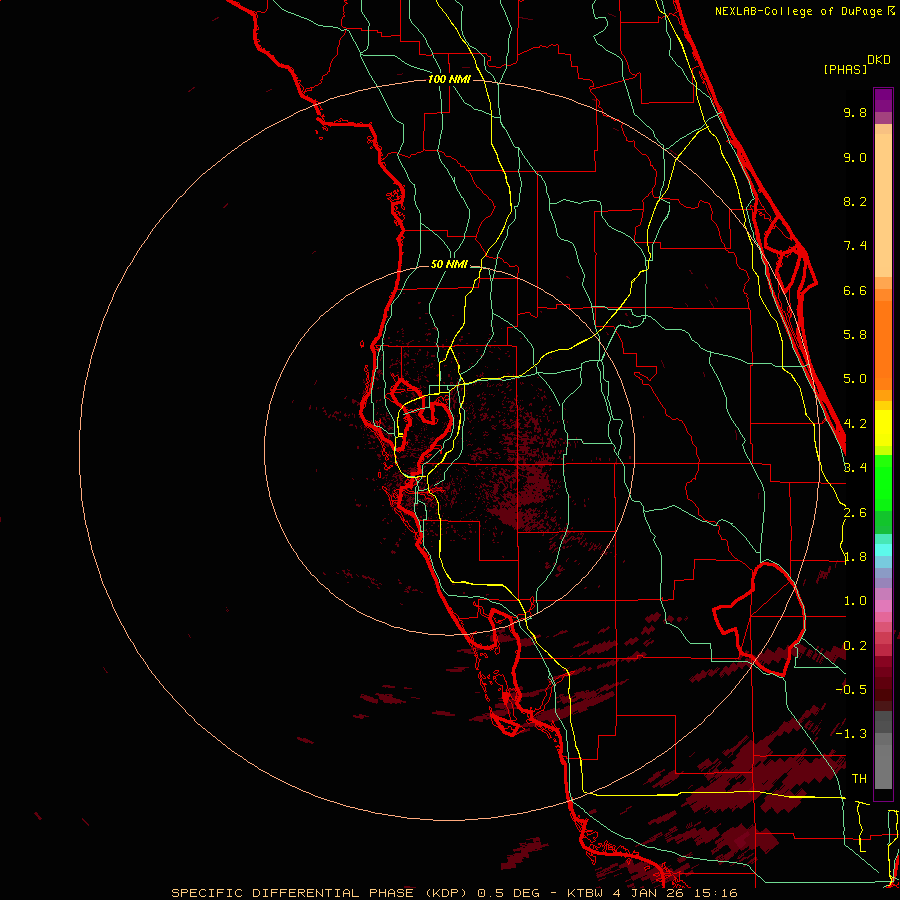Select the 9.0 value on the scale
The image size is (900, 900).
tap(855, 157)
